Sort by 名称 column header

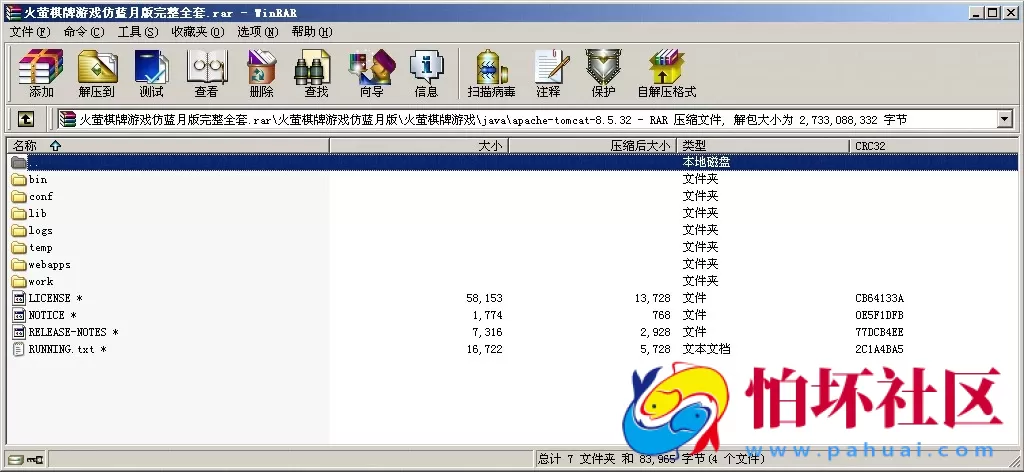click(167, 146)
